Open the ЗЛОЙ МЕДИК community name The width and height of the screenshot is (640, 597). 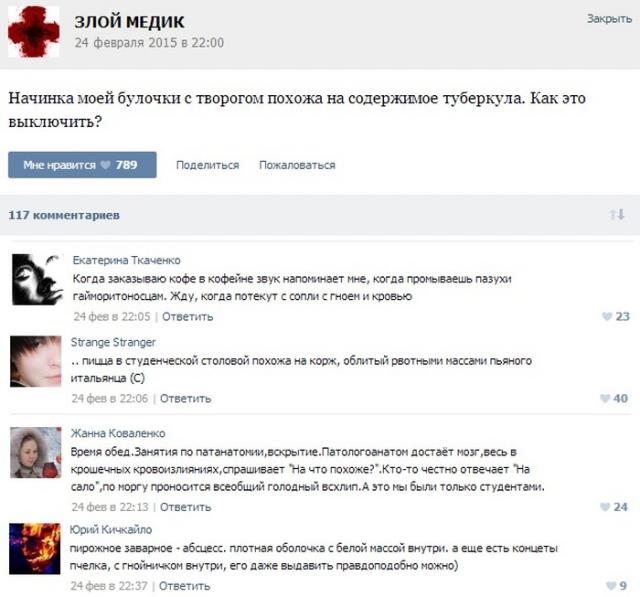(x=129, y=22)
